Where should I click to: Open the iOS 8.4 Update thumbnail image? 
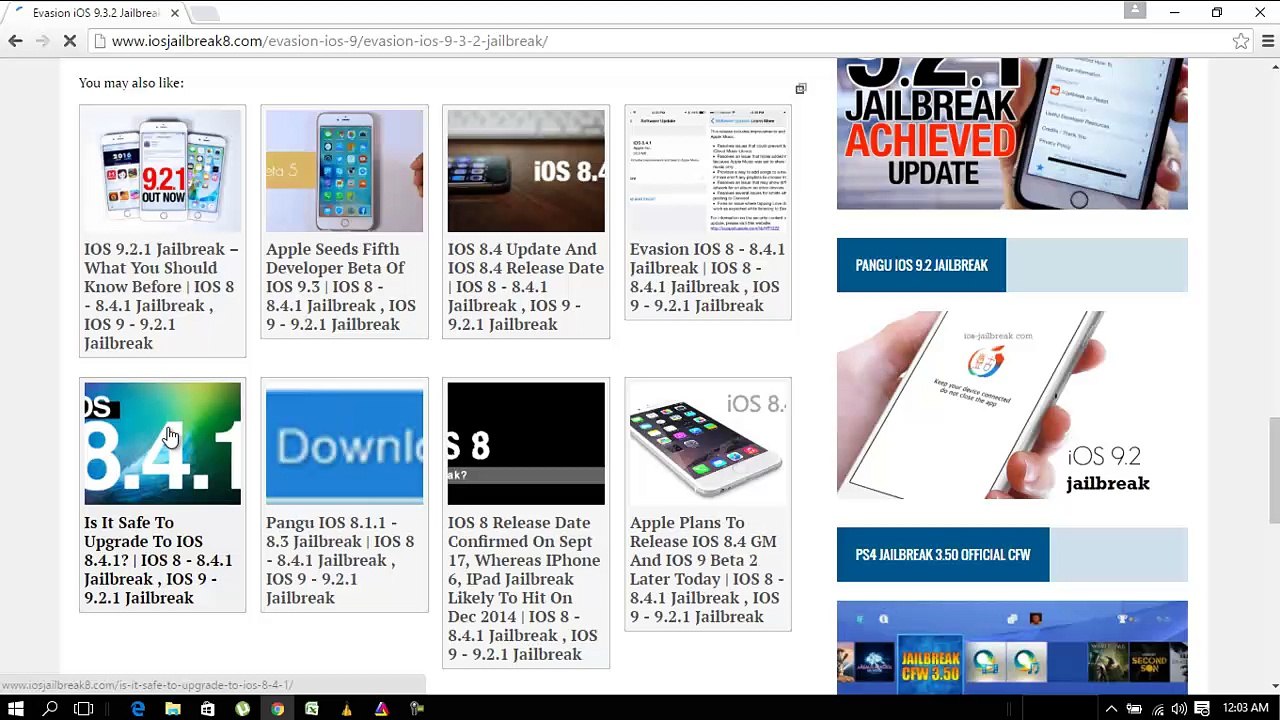coord(526,171)
